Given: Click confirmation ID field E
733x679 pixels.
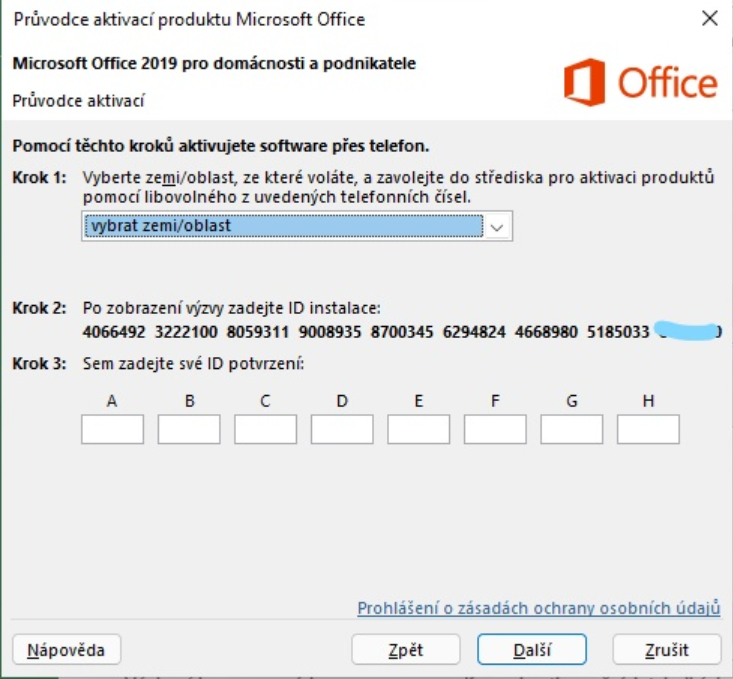Looking at the screenshot, I should click(419, 429).
